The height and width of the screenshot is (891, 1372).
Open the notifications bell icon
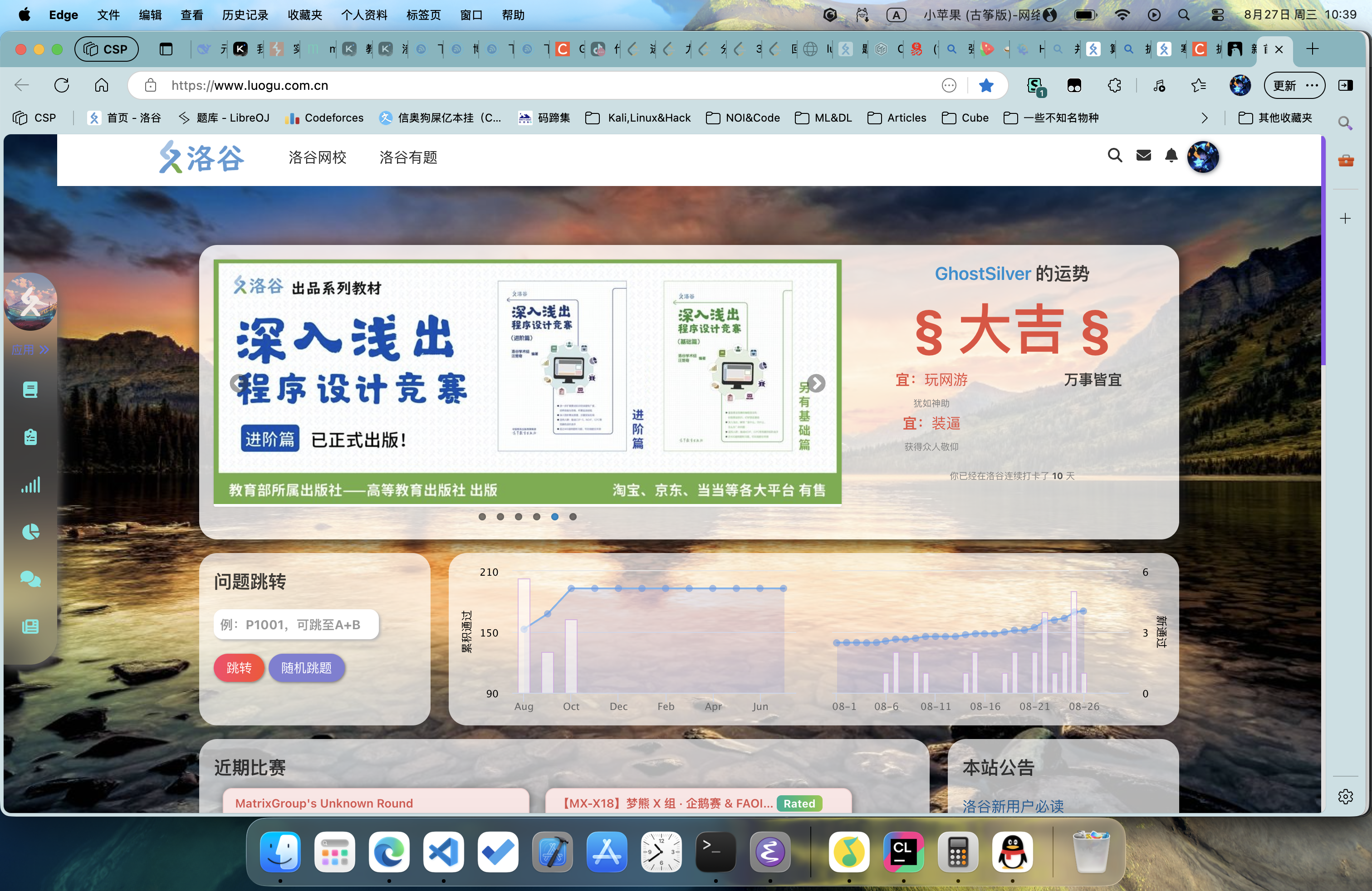coord(1171,155)
